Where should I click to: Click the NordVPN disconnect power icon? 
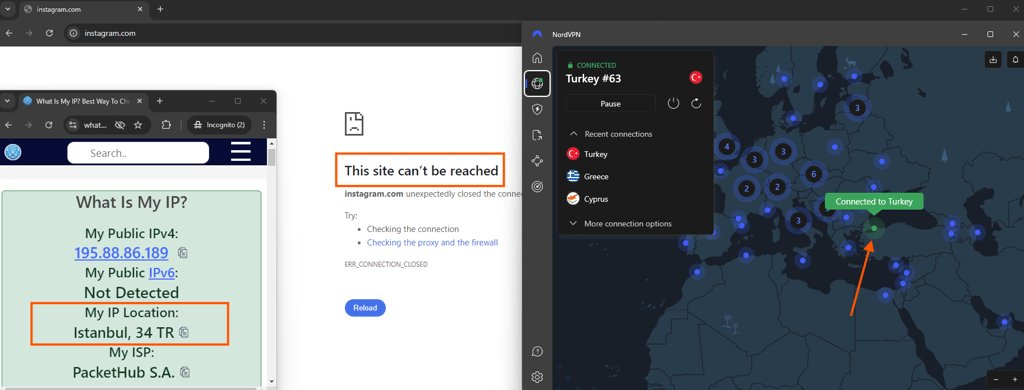pyautogui.click(x=673, y=103)
